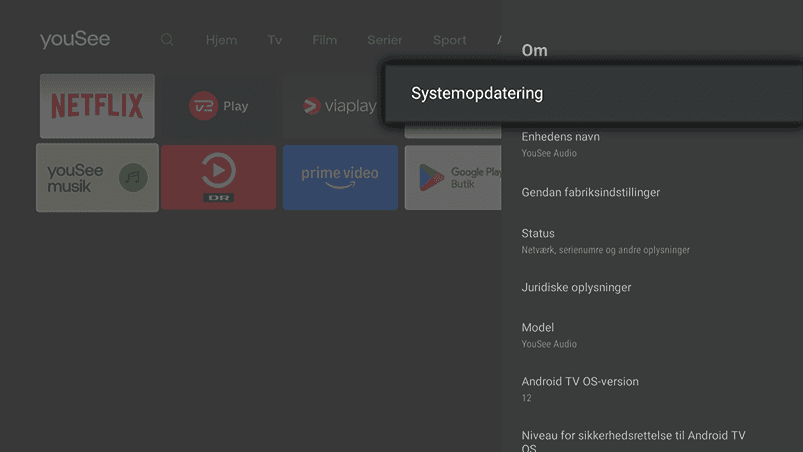Open Google Play Butik tile
The image size is (803, 452).
pos(453,178)
